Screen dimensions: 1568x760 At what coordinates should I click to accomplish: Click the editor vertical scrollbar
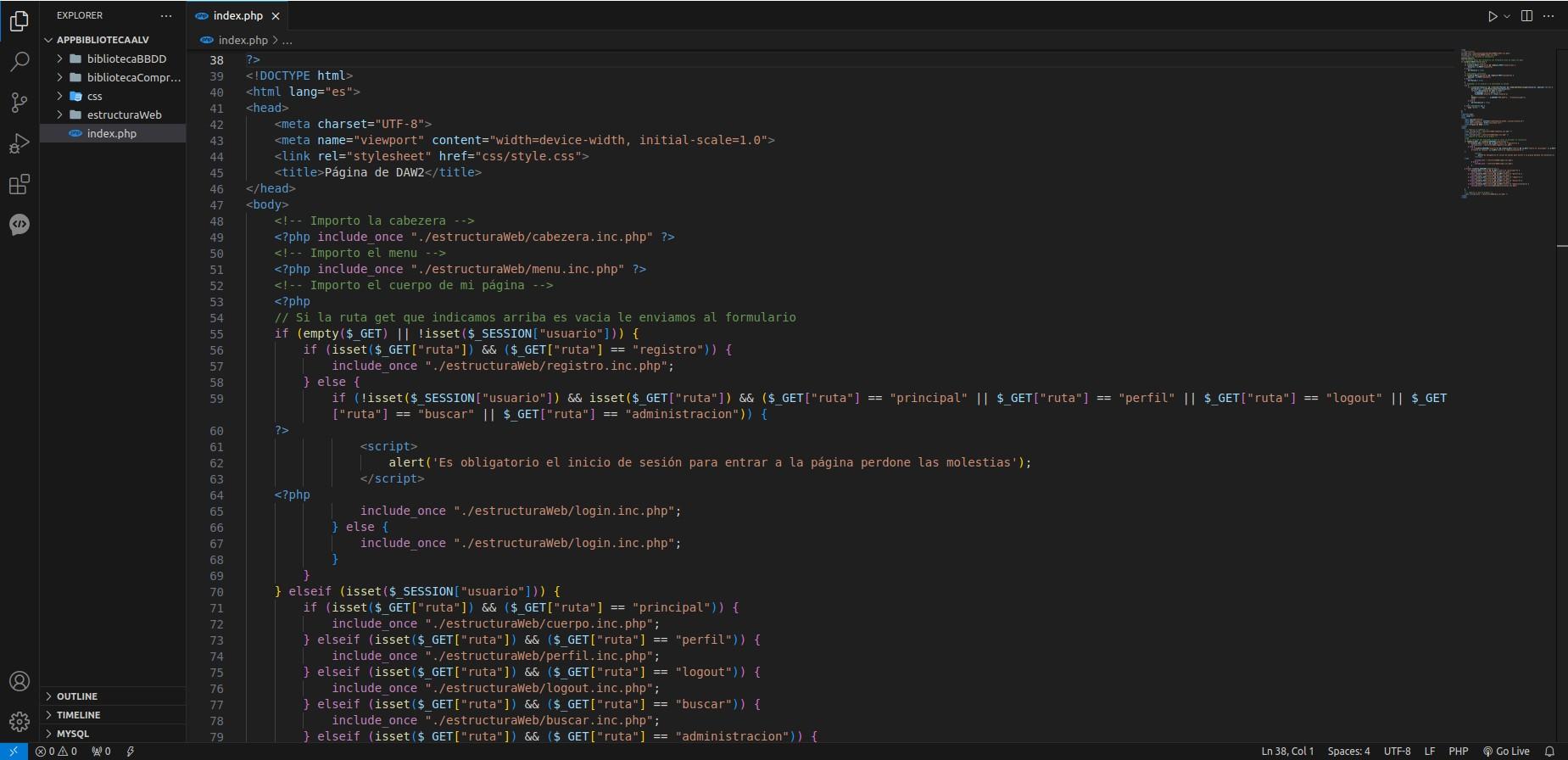(1562, 395)
